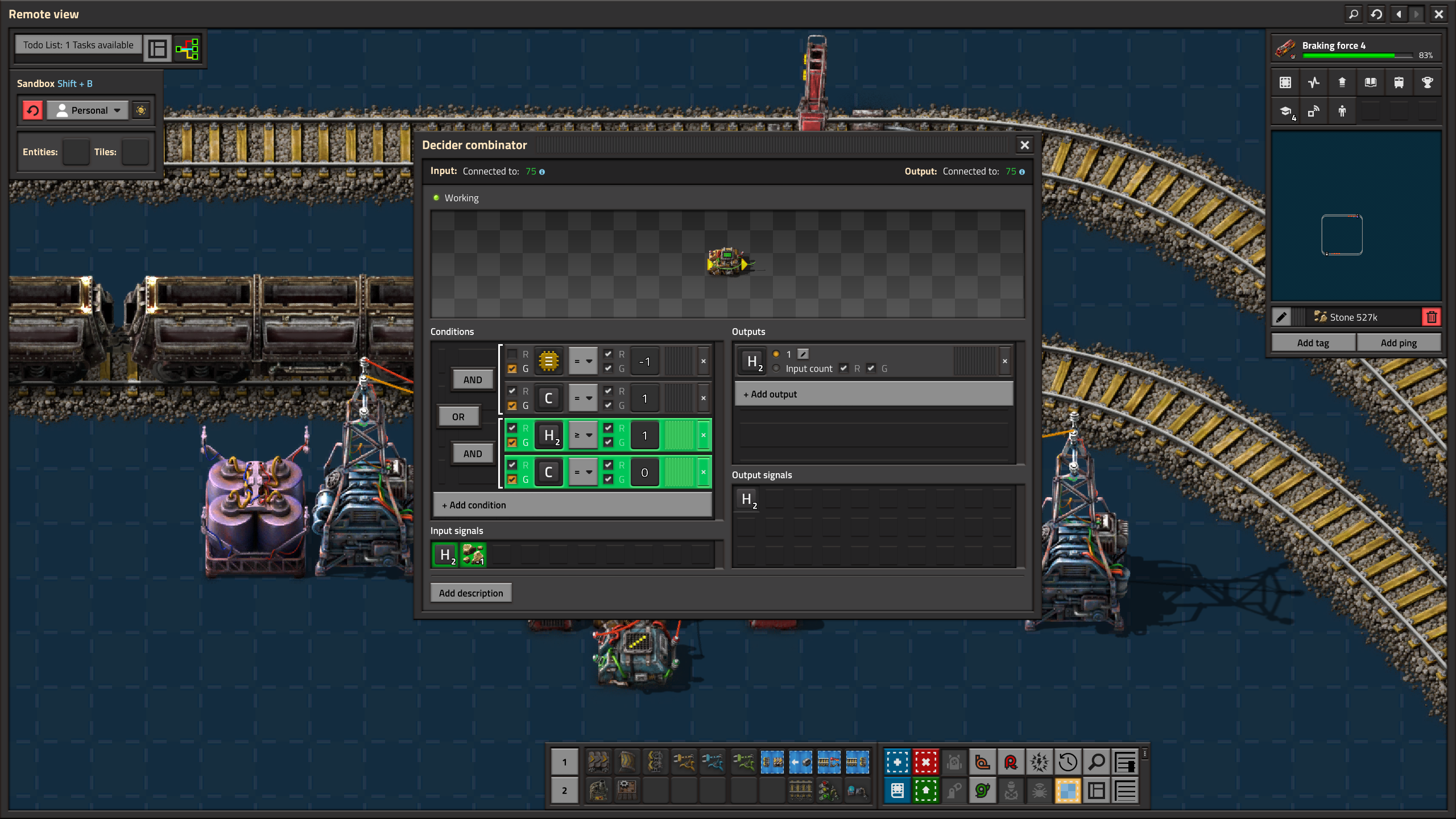This screenshot has width=1456, height=819.
Task: Choose the chip signal in first condition
Action: tap(548, 361)
